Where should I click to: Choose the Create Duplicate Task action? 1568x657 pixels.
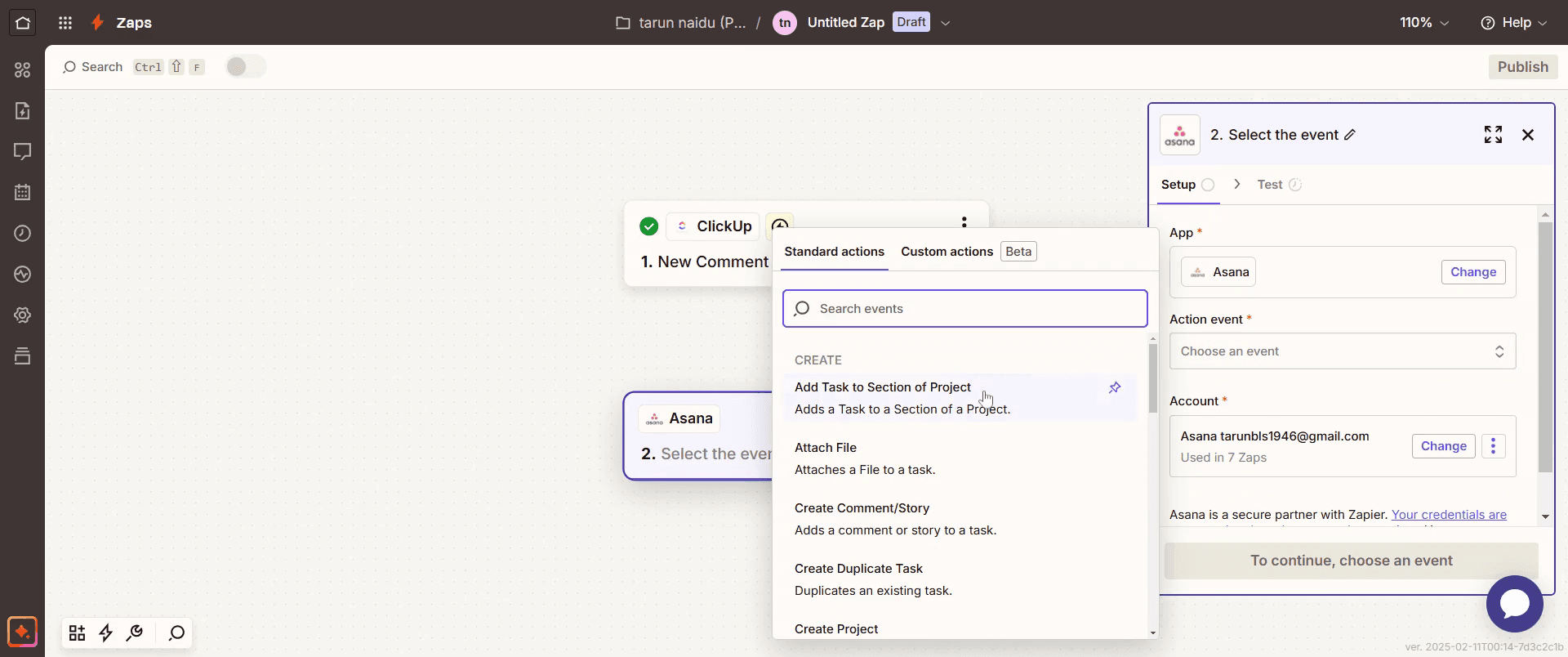point(960,579)
